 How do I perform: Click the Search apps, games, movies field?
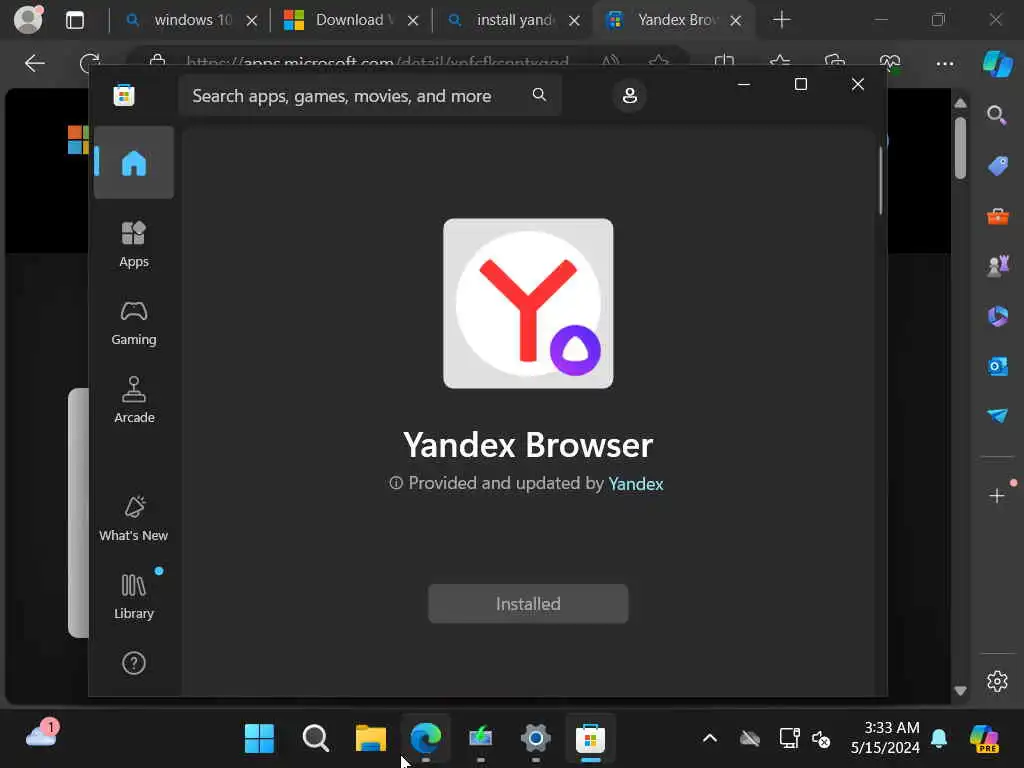tap(370, 95)
